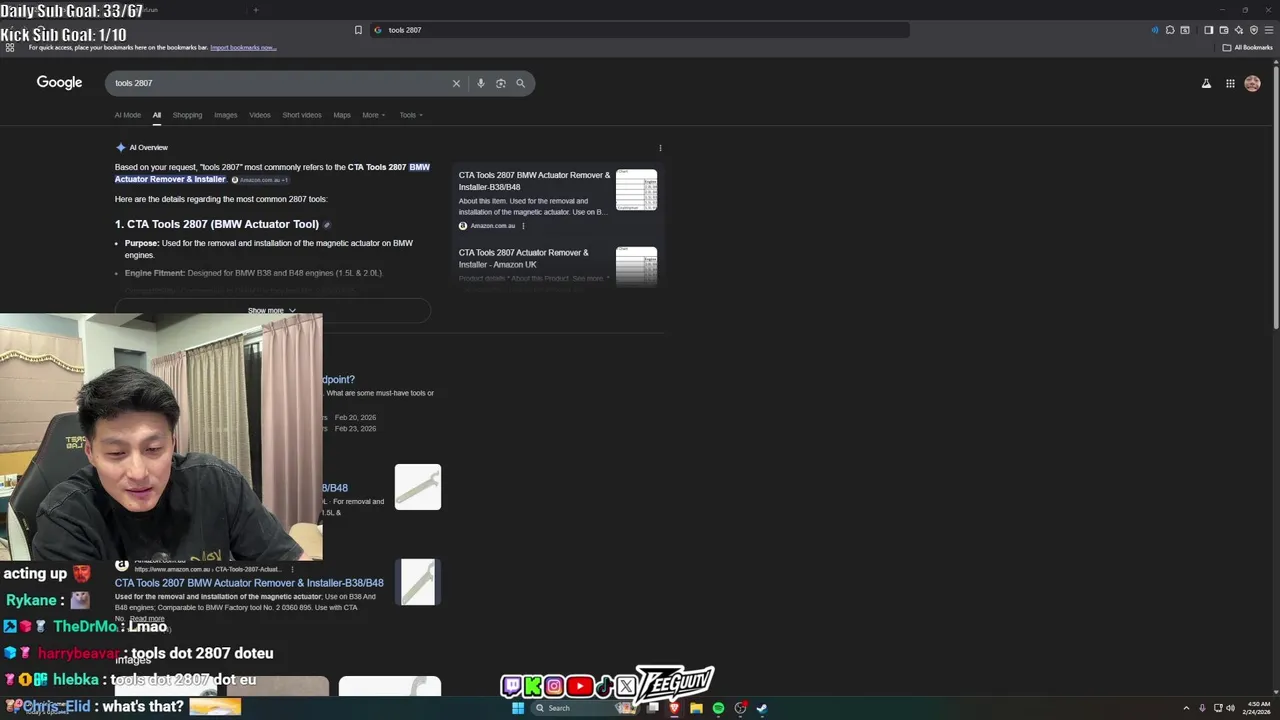Screen dimensions: 1280x720
Task: Click the Google logo
Action: 59,83
